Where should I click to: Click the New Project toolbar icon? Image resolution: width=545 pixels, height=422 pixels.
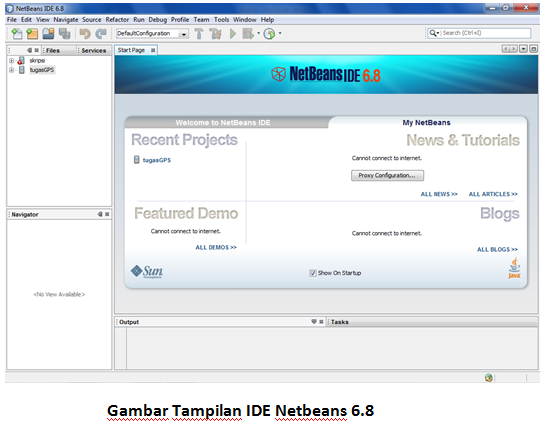[x=32, y=34]
